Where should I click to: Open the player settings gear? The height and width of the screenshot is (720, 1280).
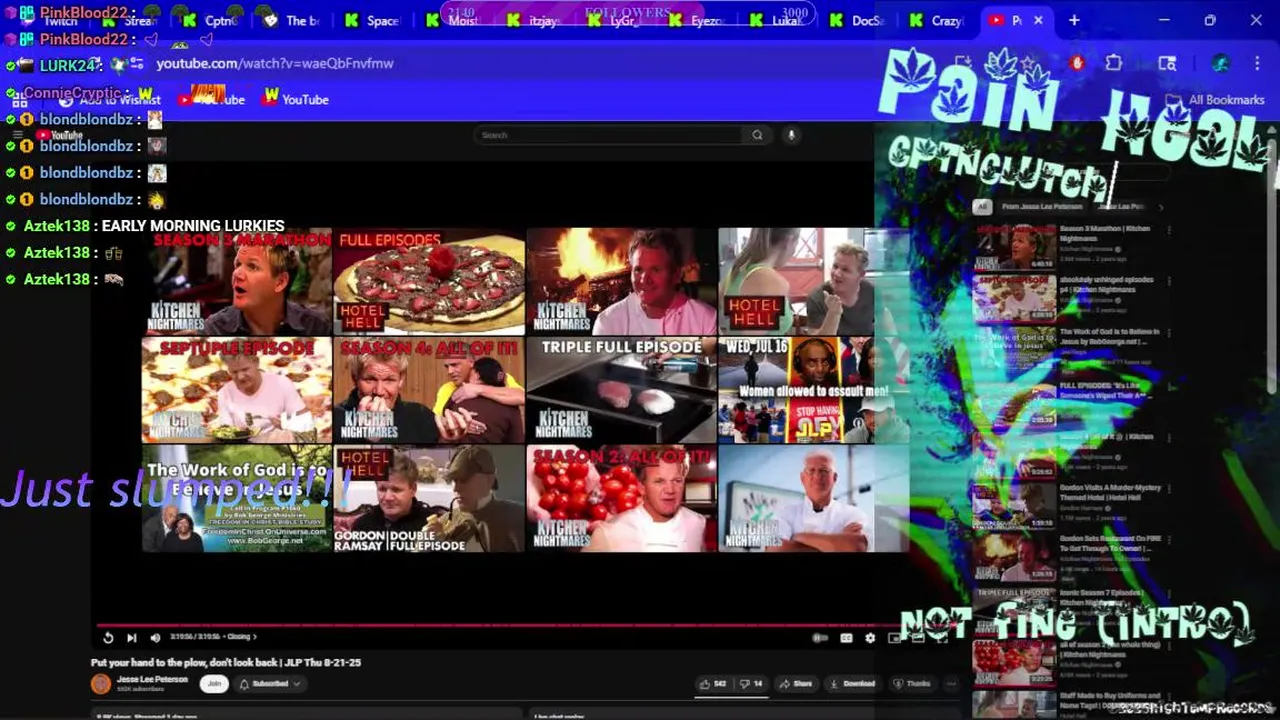[870, 638]
